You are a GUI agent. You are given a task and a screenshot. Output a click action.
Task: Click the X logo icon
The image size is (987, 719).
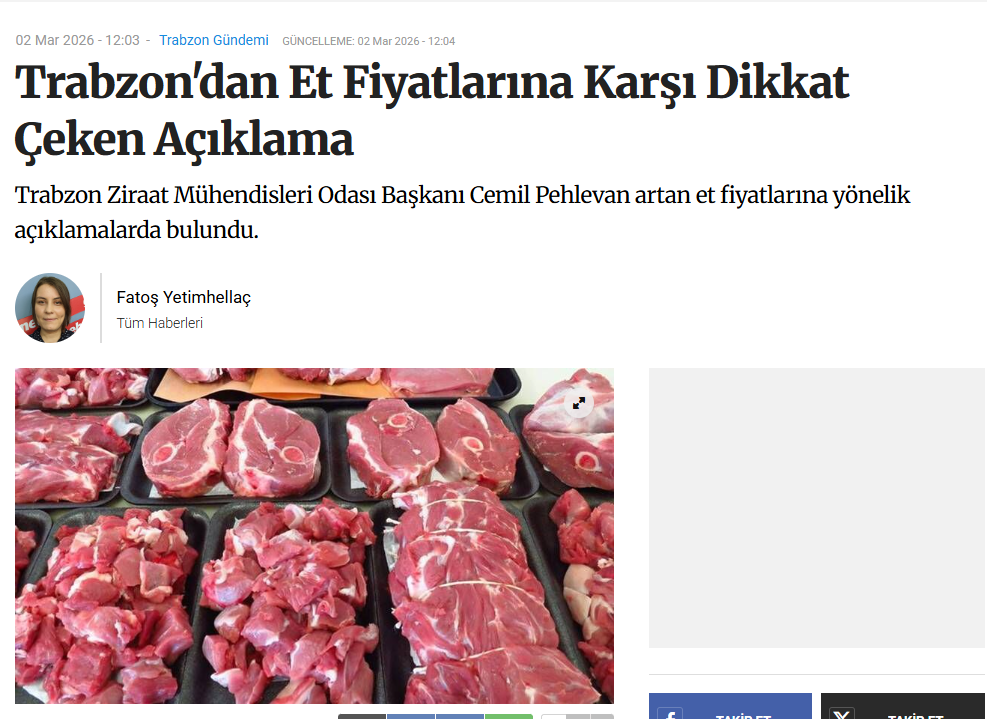point(842,714)
